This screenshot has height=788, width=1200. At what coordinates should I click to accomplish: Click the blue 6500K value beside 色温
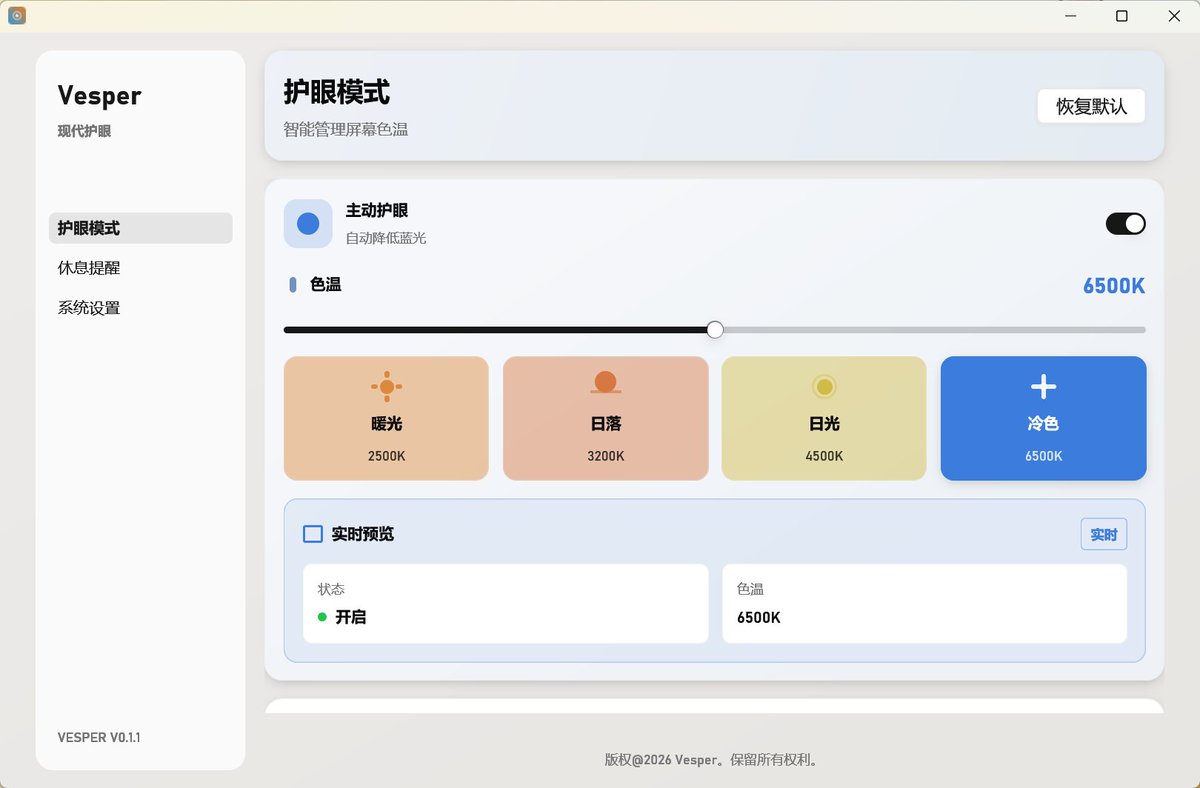1114,286
